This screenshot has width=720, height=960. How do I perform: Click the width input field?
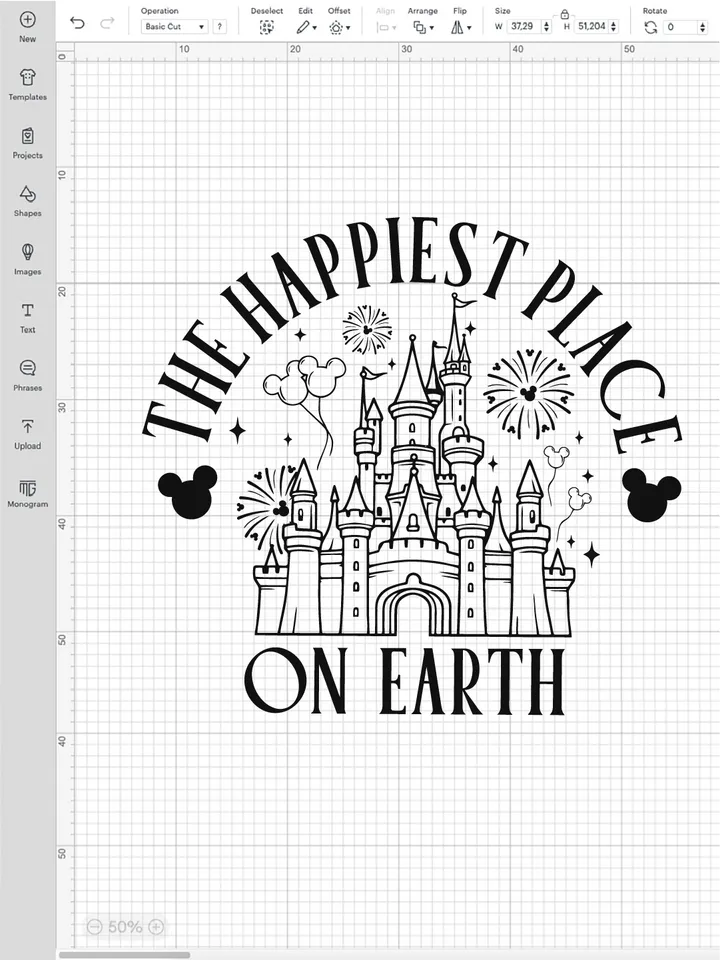[x=524, y=26]
